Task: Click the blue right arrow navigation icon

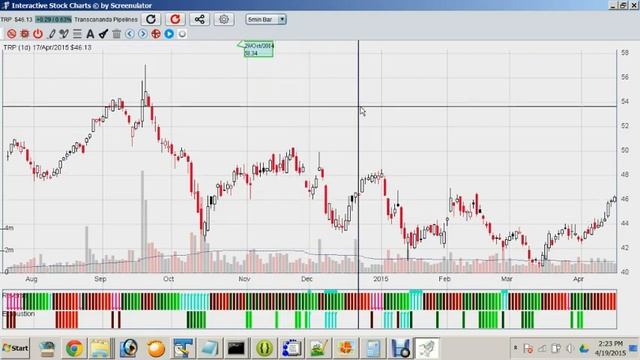Action: (x=143, y=34)
